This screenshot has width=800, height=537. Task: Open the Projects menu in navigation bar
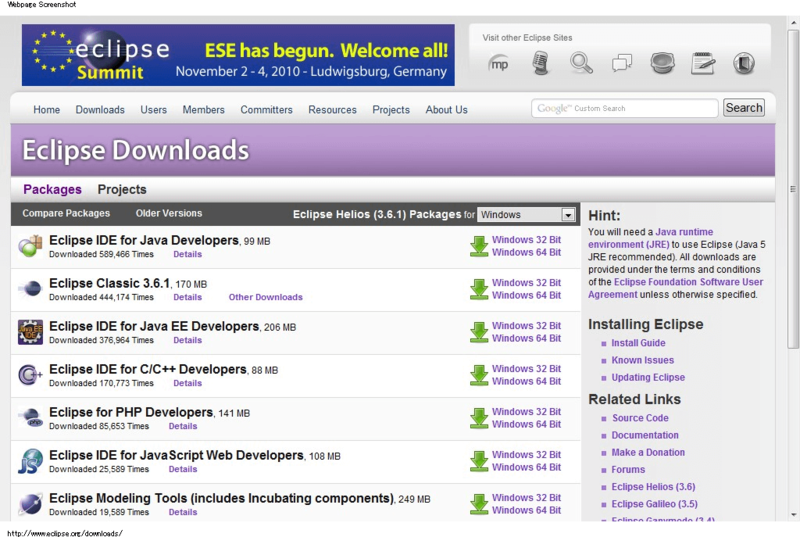click(x=391, y=110)
